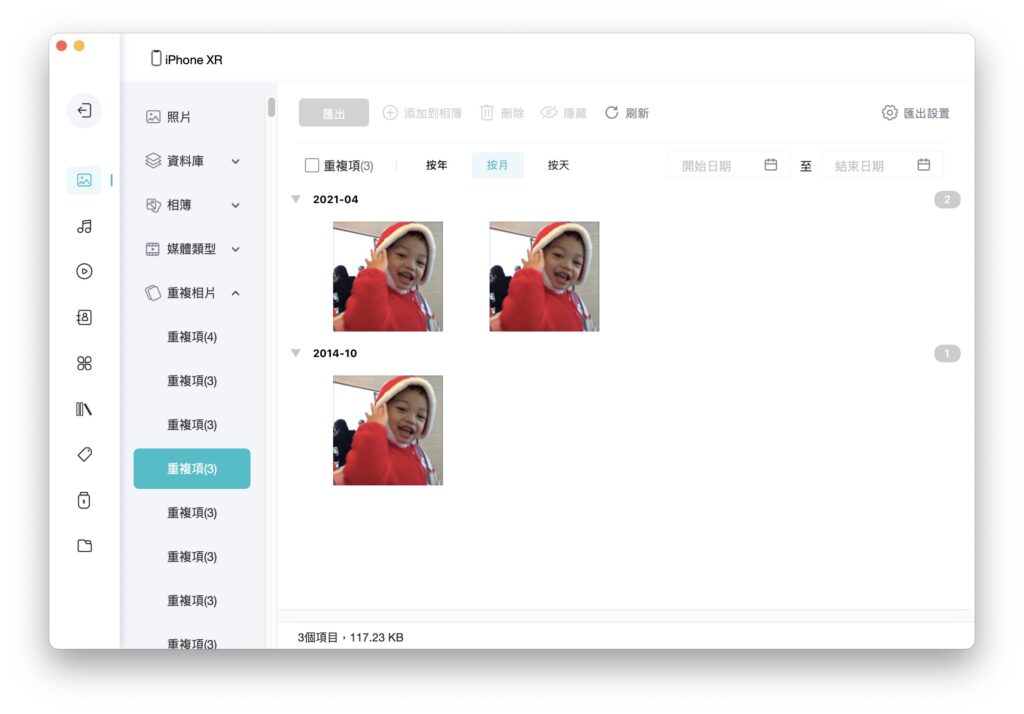Click the 重複相片 icon in sidebar
The width and height of the screenshot is (1024, 714).
[x=152, y=293]
